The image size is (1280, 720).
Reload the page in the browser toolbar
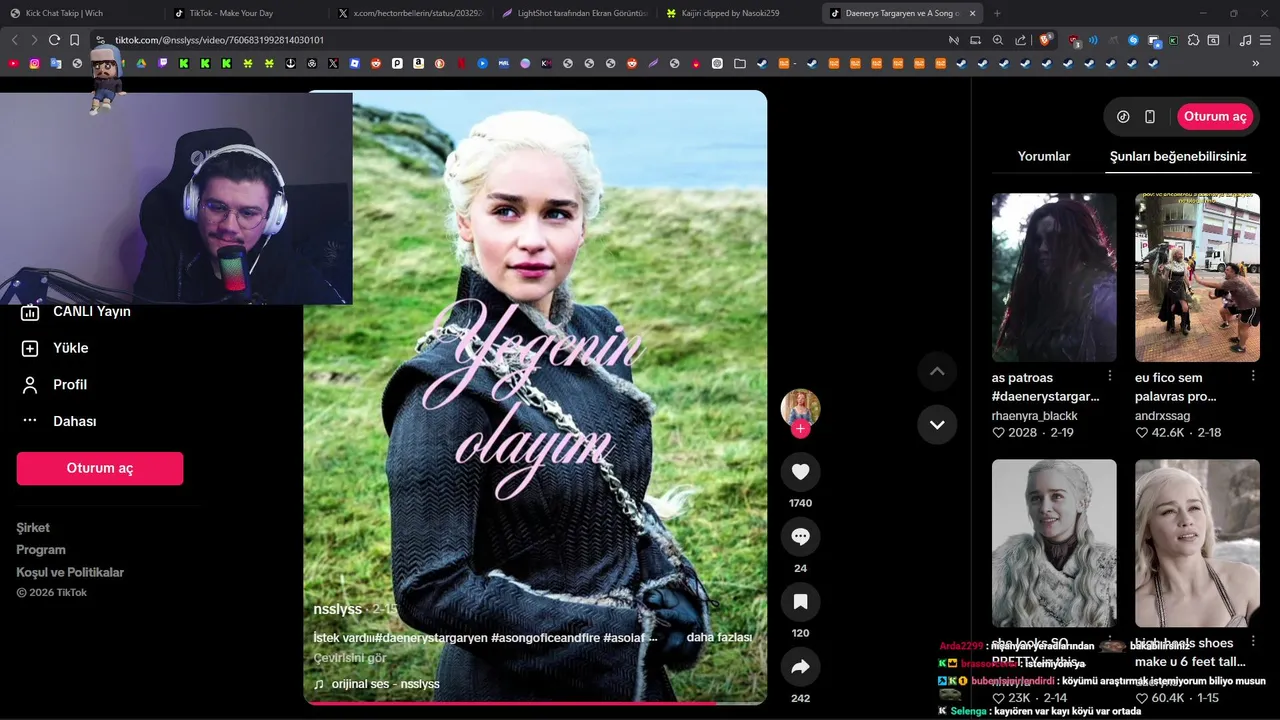tap(54, 40)
